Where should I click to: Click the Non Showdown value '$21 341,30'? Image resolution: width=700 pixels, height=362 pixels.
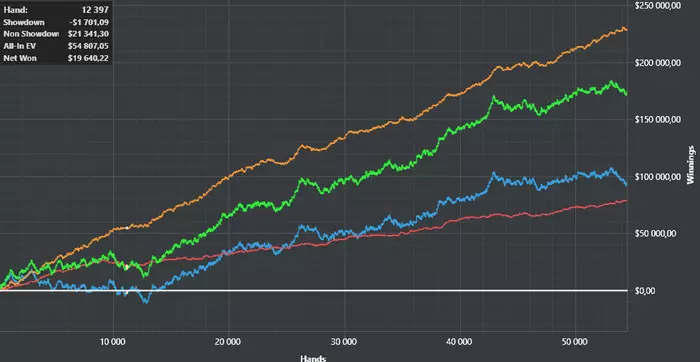(88, 34)
